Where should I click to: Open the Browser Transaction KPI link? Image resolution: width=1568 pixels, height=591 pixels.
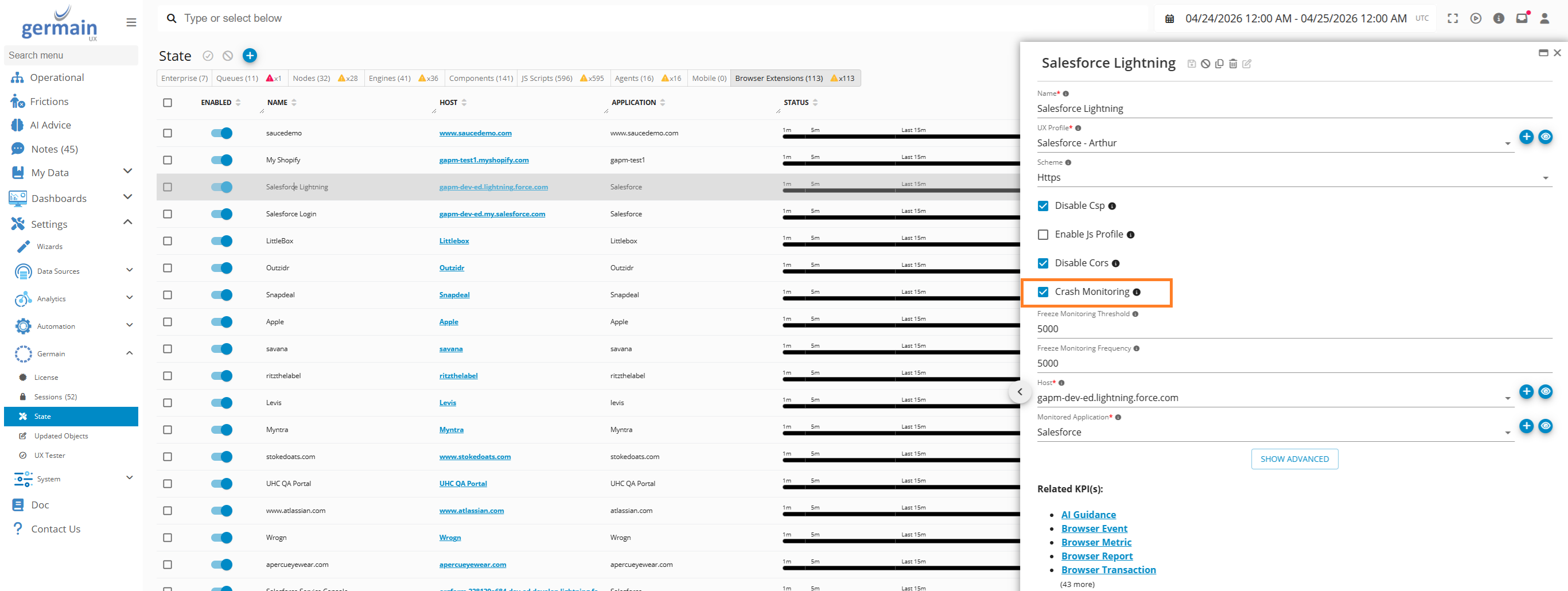pos(1108,570)
